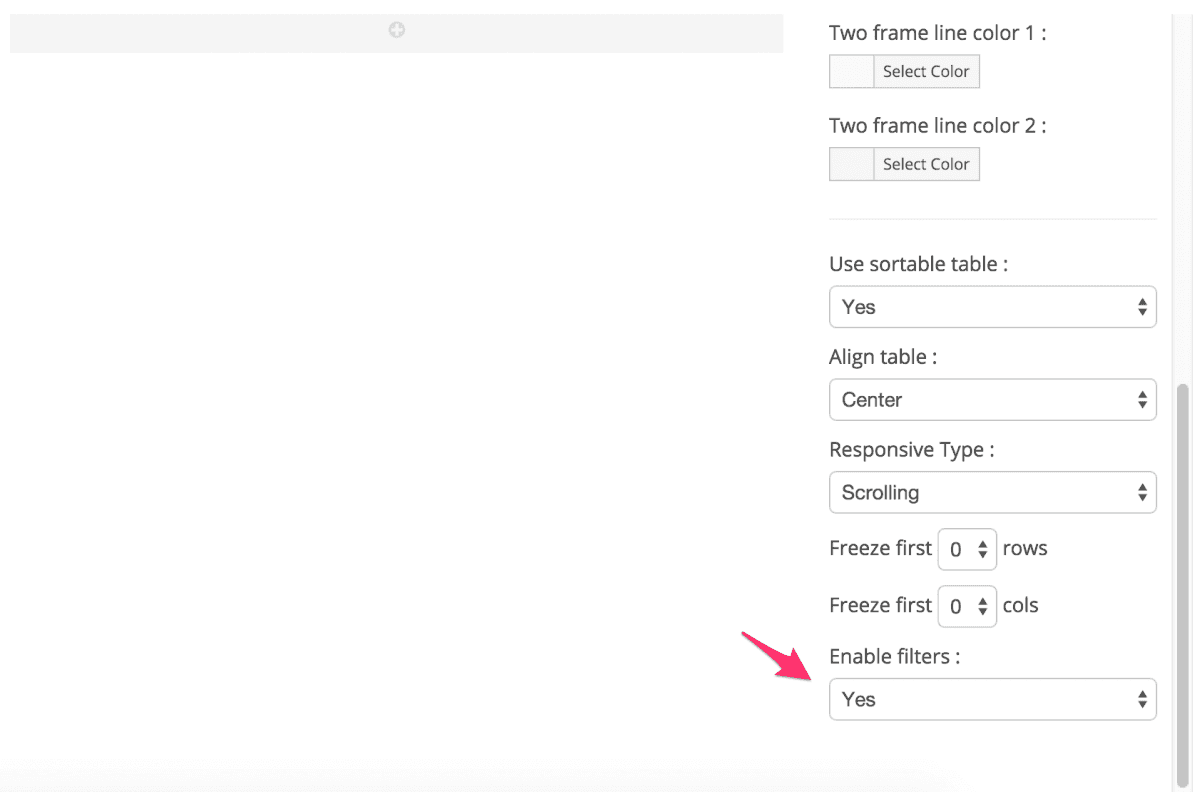
Task: Expand the Responsive Type dropdown
Action: pyautogui.click(x=992, y=493)
